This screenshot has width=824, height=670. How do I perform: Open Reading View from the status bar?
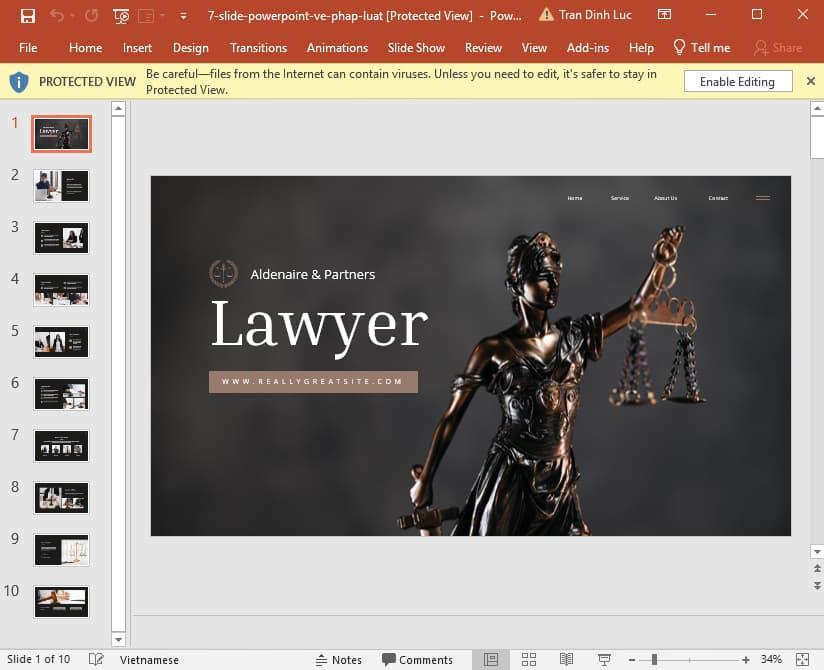pos(566,659)
